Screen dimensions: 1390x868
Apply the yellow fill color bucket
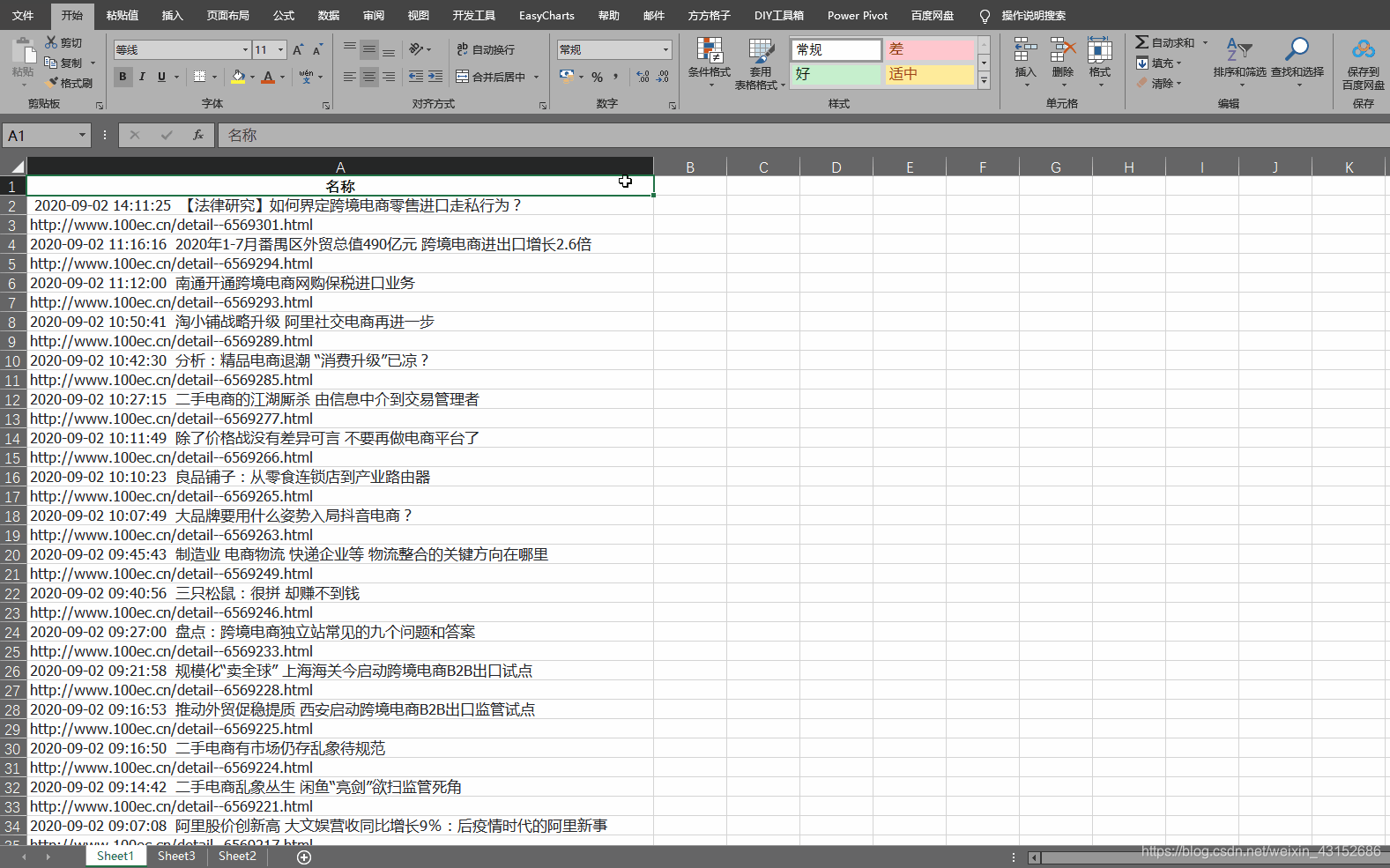(x=238, y=77)
